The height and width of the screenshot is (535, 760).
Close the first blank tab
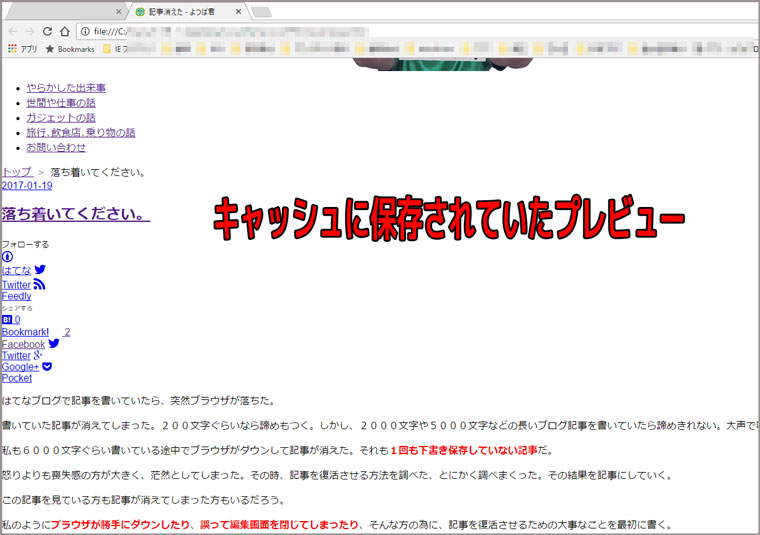click(x=119, y=12)
